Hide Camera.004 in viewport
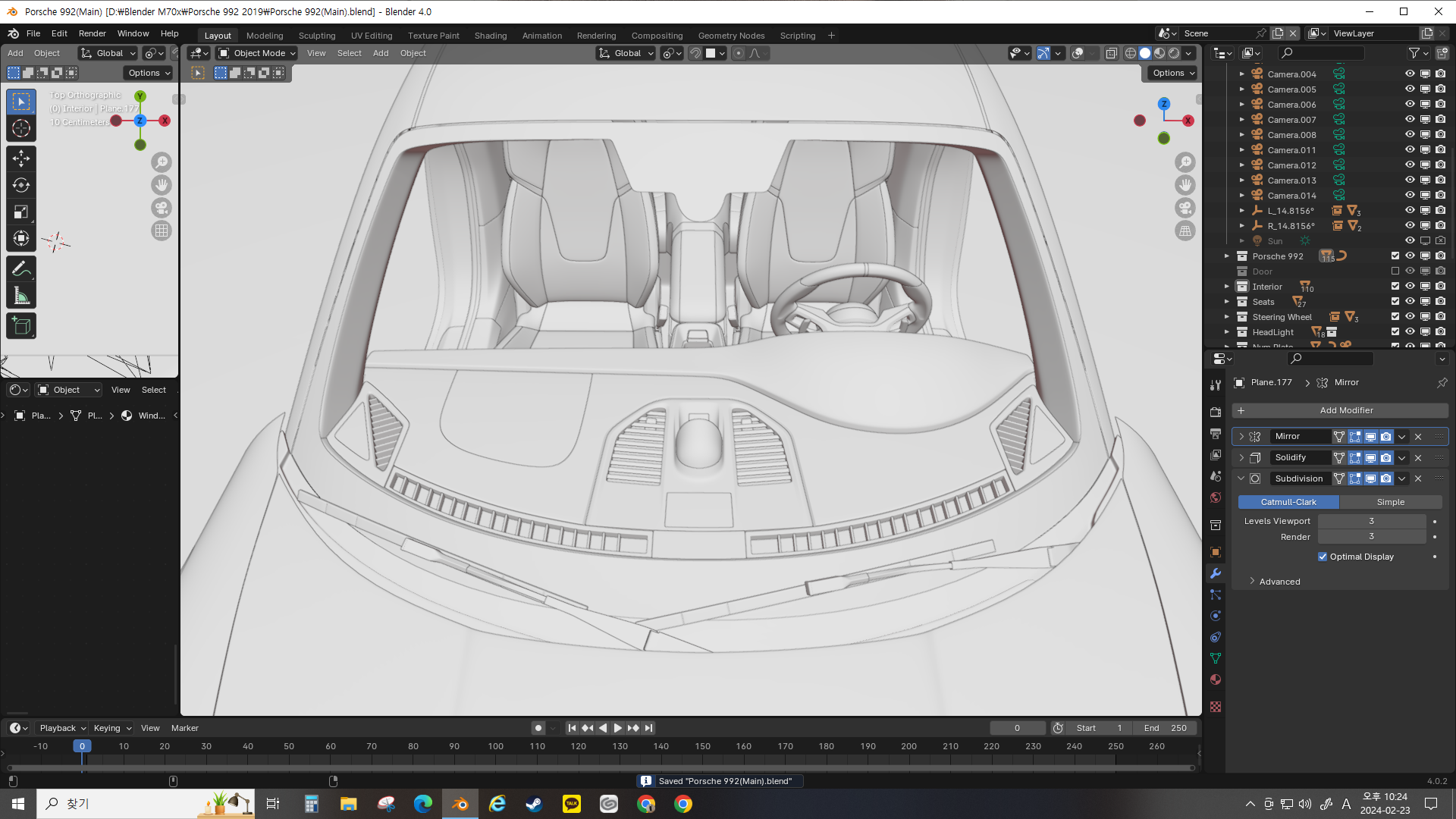The height and width of the screenshot is (819, 1456). (1410, 74)
